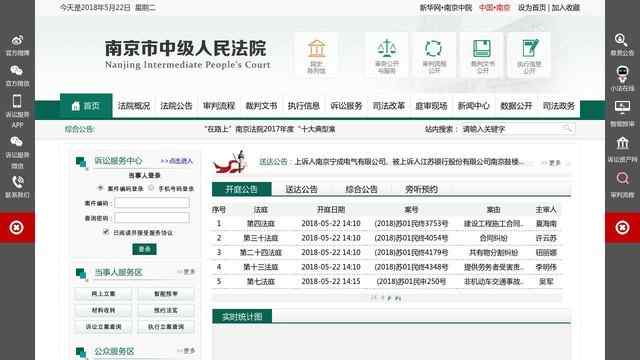Click the pink search icon in right sidebar
Screen dimensions: 640x360
(622, 178)
